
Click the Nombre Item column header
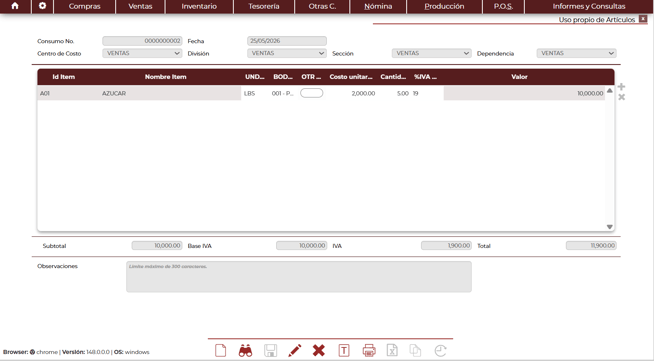coord(166,77)
